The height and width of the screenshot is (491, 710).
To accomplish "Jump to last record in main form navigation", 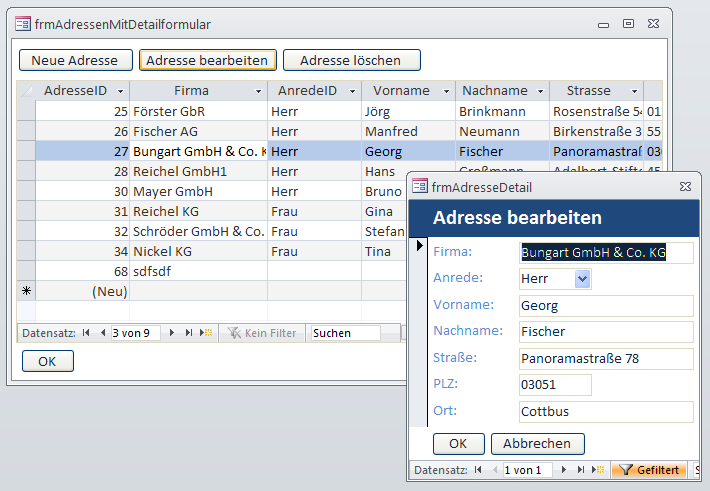I will [x=188, y=333].
